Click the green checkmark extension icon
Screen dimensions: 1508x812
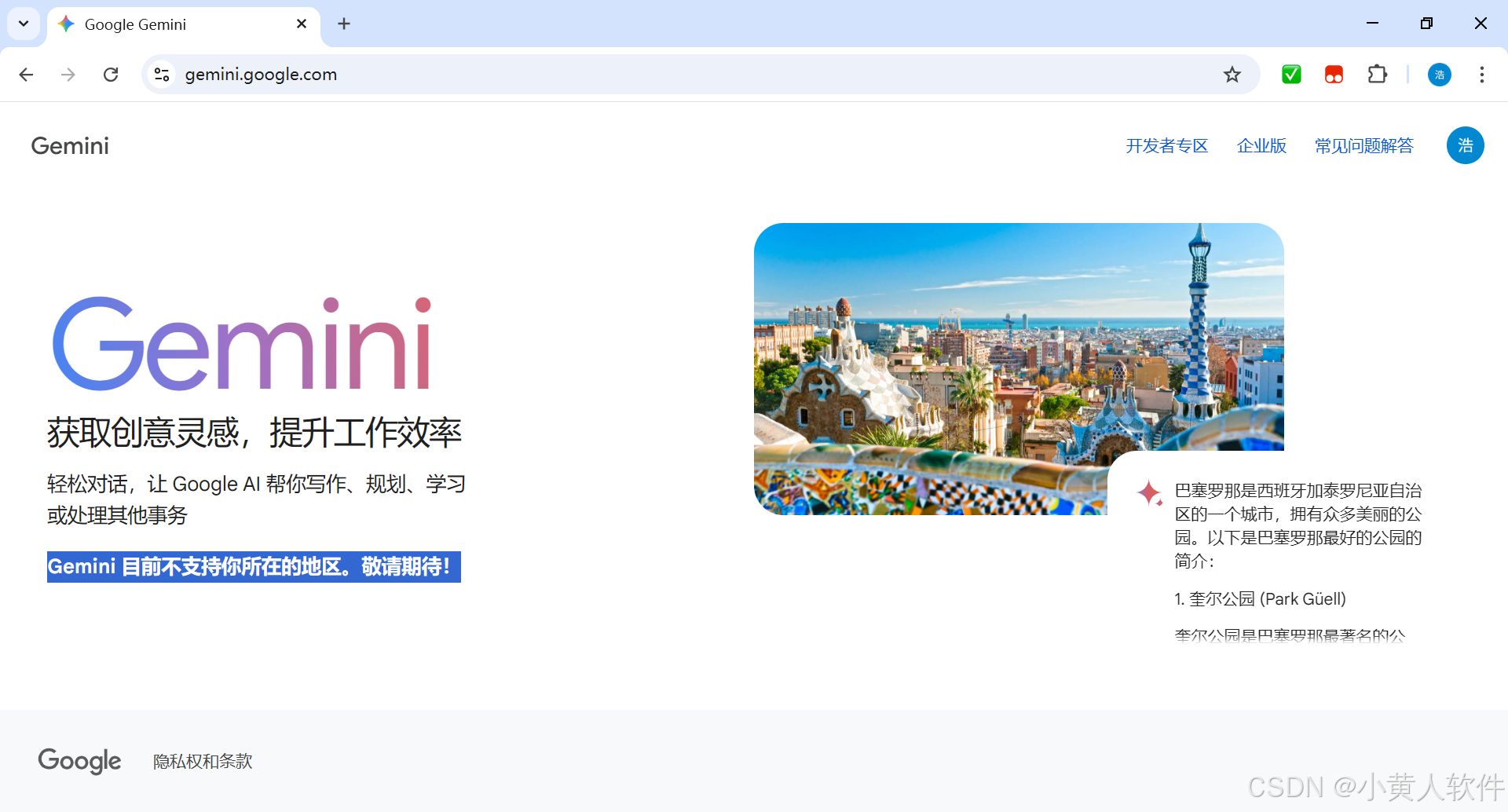click(1291, 75)
